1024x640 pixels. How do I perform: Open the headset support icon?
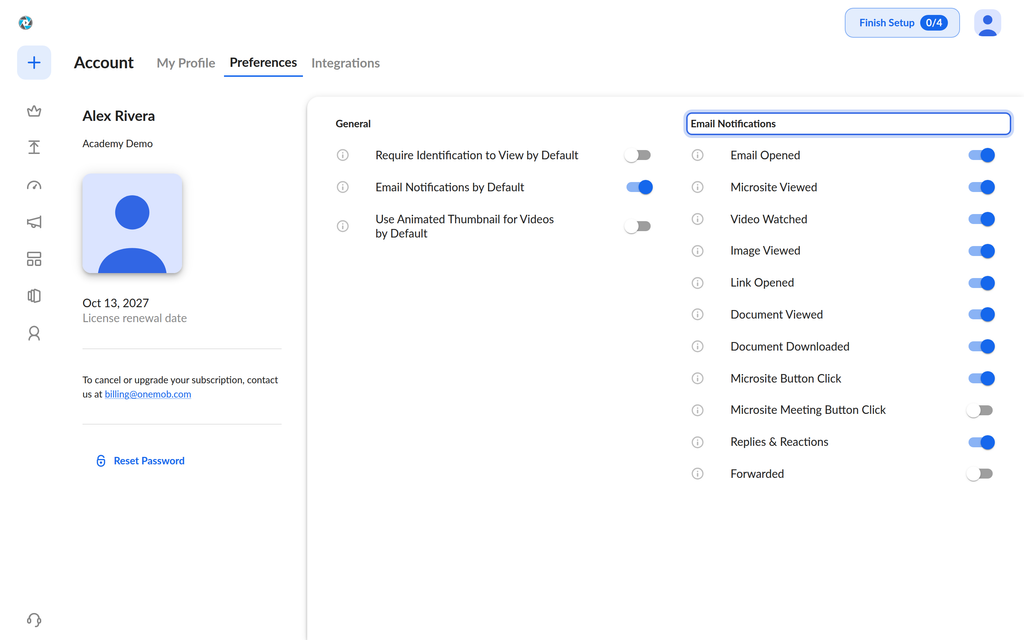34,620
